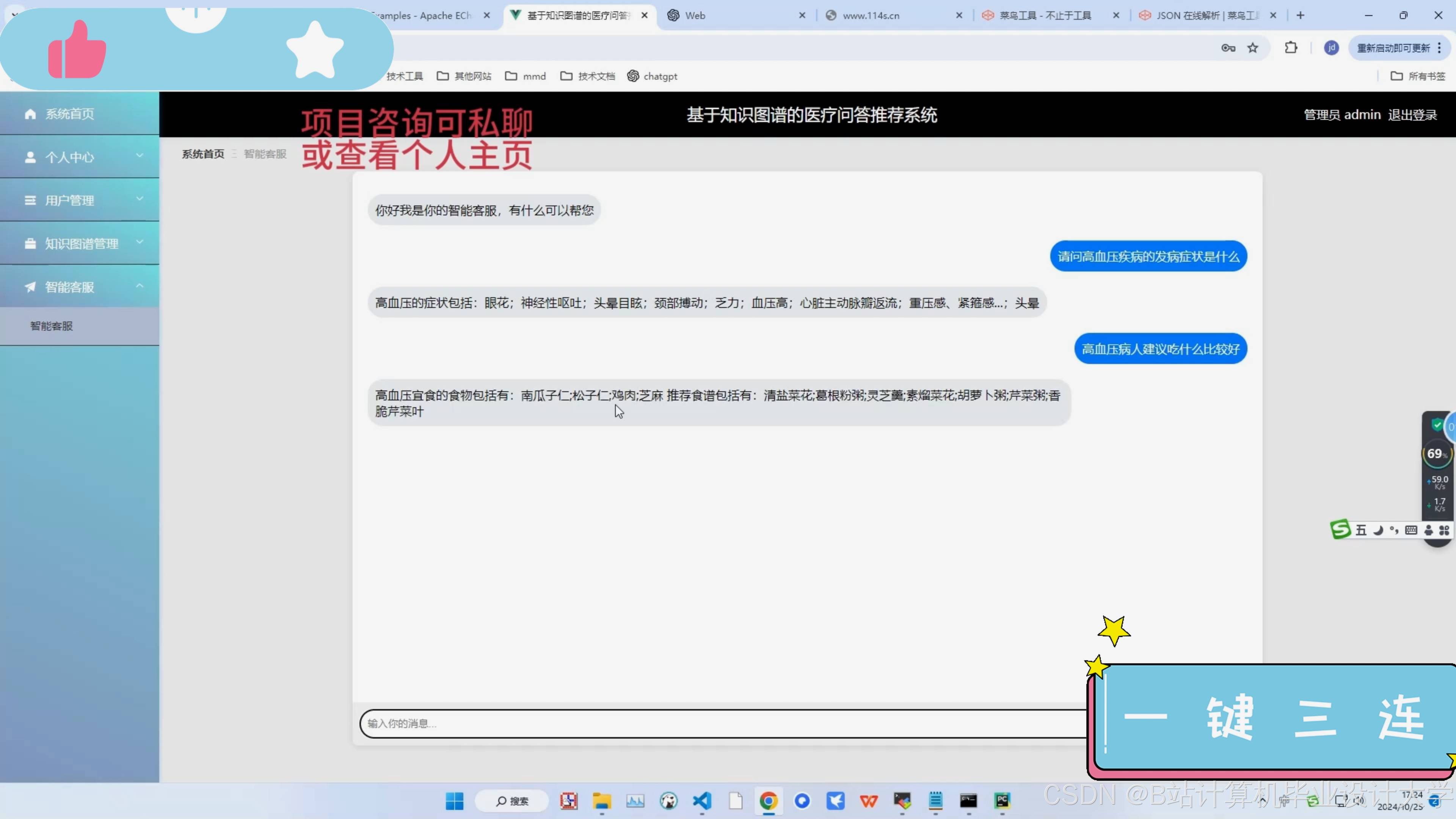This screenshot has height=819, width=1456.
Task: Open the blue circle browser in taskbar
Action: pyautogui.click(x=802, y=801)
